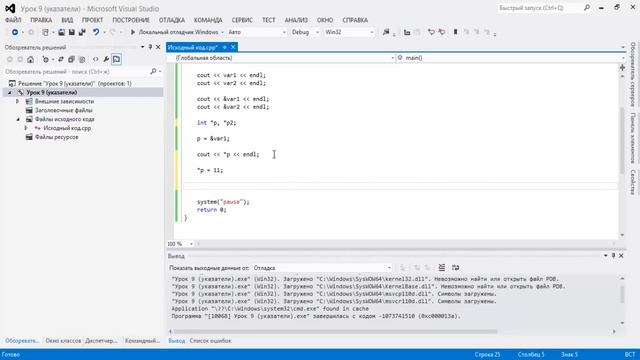Pin the Output (Вывод) panel

613,256
